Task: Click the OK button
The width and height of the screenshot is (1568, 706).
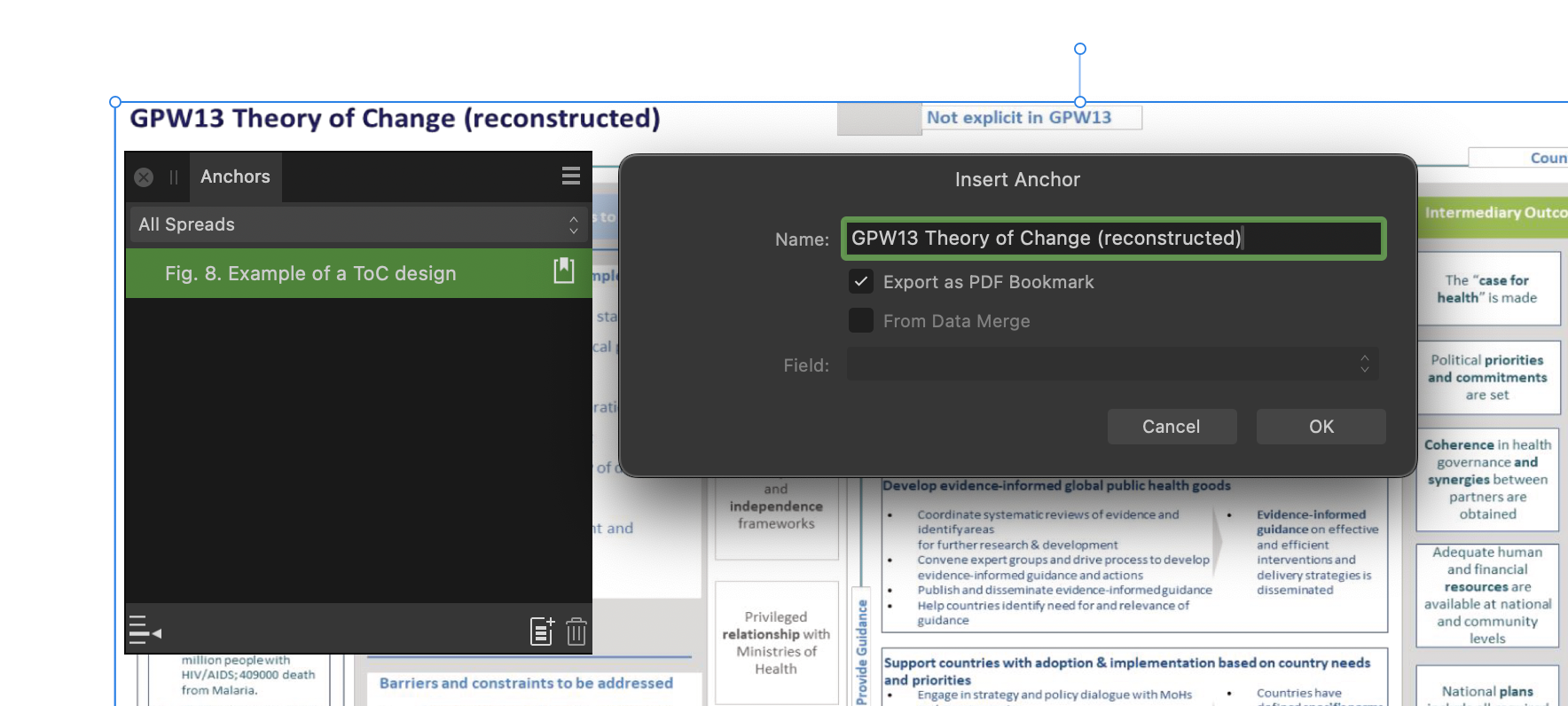Action: (1321, 427)
